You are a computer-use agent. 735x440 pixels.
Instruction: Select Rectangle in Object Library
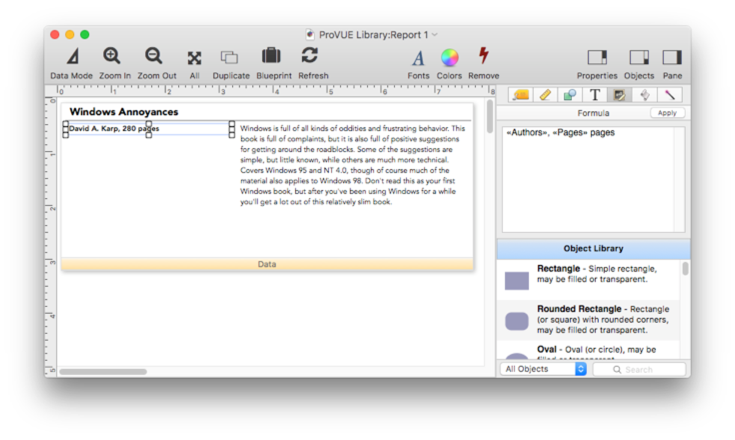(588, 280)
